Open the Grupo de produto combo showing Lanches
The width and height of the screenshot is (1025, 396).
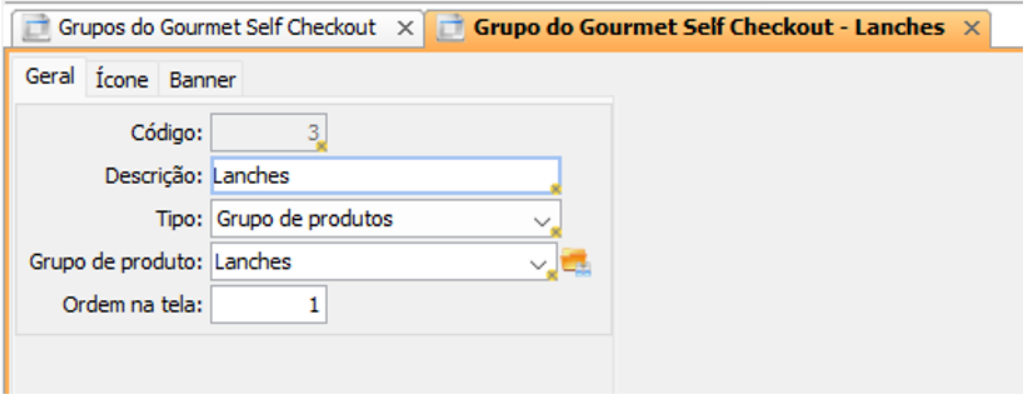(x=384, y=262)
